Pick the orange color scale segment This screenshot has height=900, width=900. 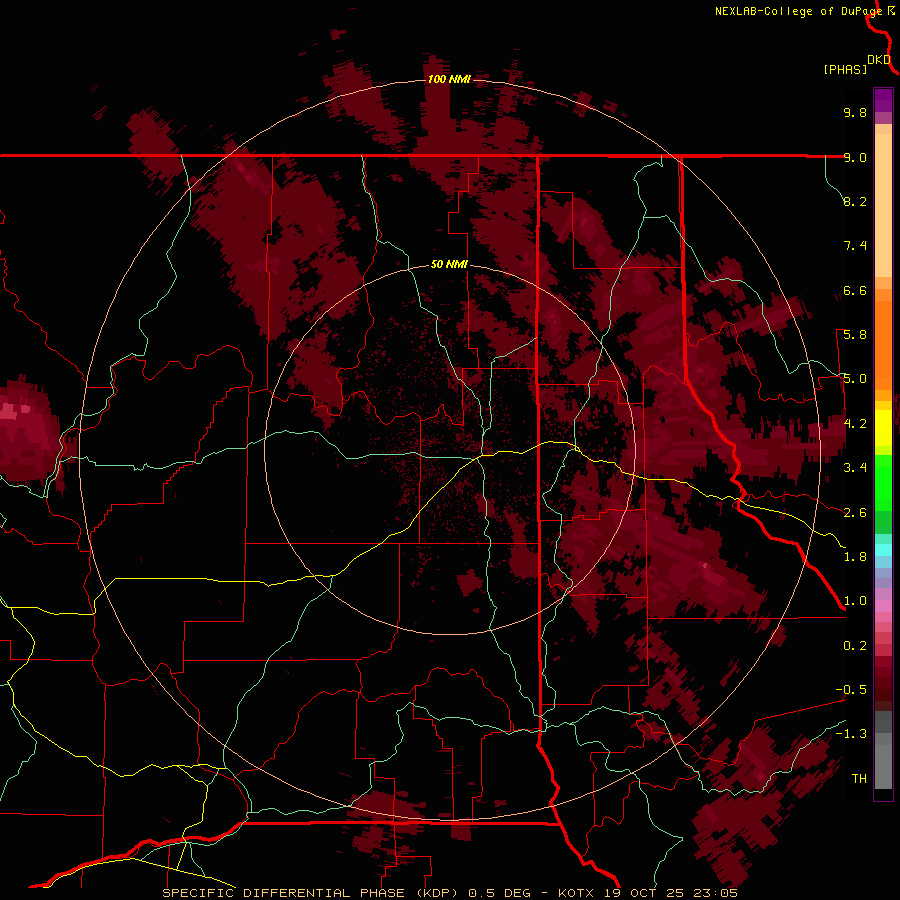pos(883,346)
